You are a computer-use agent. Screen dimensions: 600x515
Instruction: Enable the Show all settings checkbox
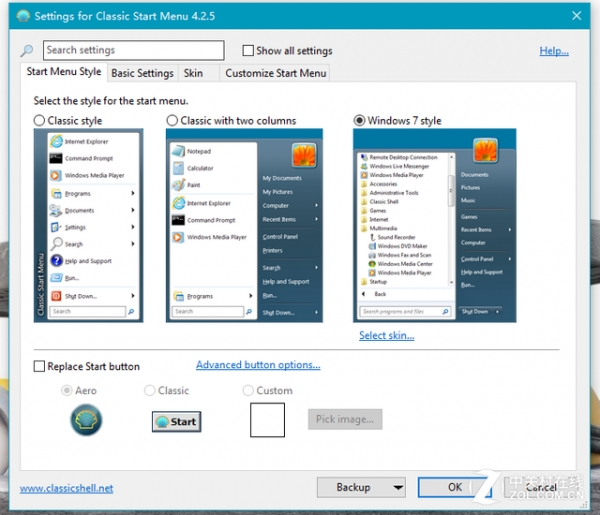pos(248,51)
